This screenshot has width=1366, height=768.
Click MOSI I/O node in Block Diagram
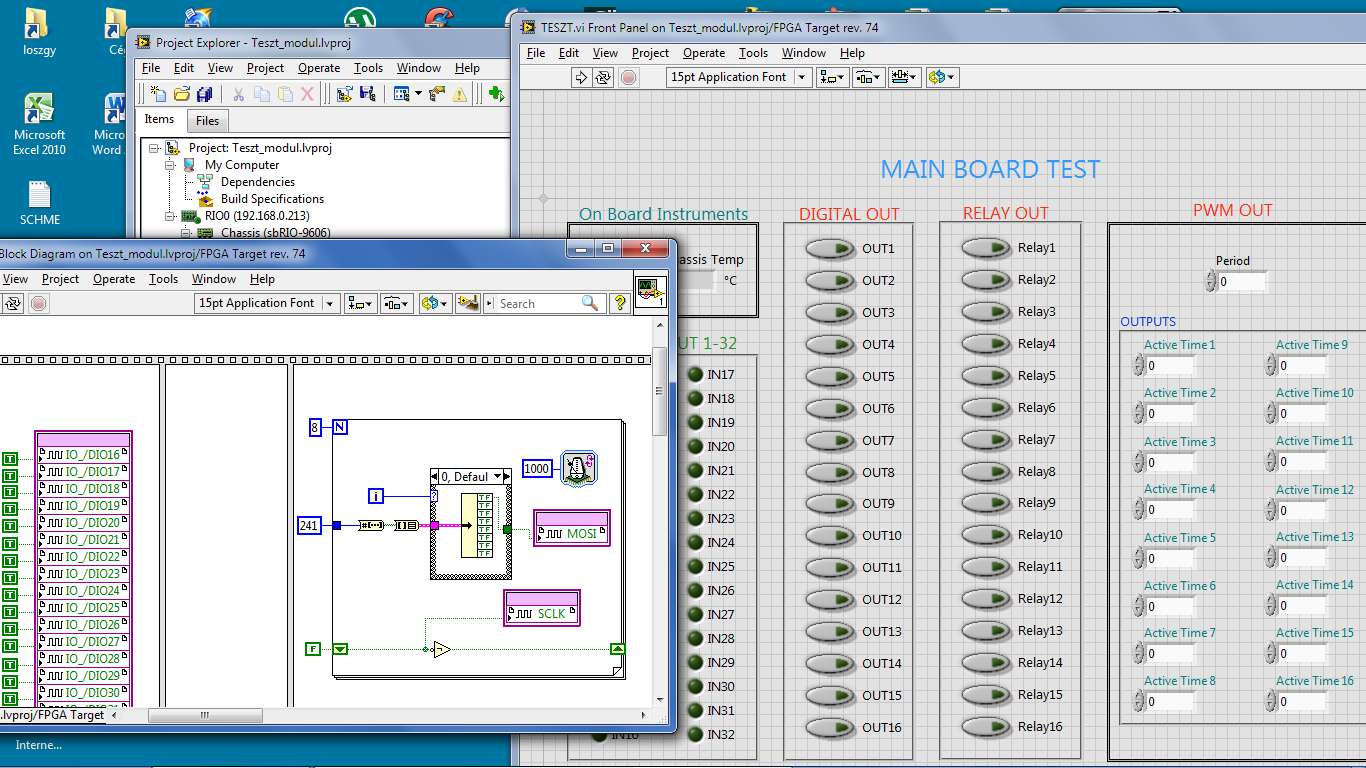click(x=572, y=527)
